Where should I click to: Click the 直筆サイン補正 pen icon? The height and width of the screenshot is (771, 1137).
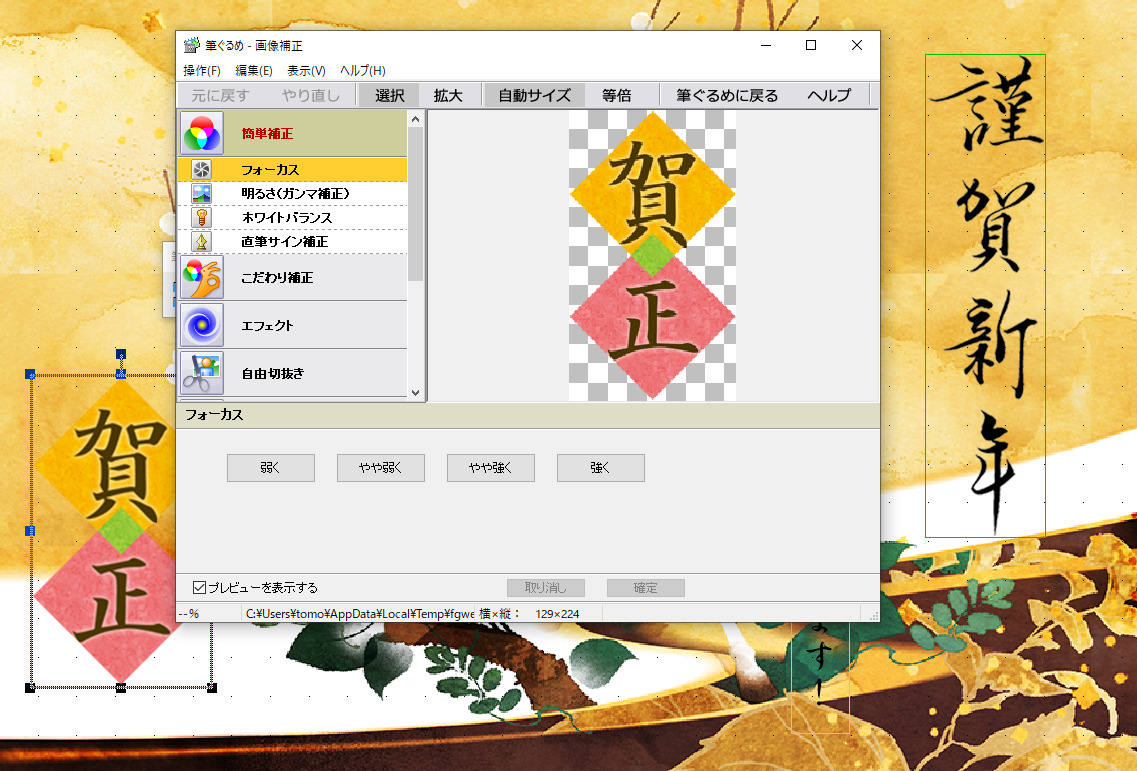tap(201, 242)
